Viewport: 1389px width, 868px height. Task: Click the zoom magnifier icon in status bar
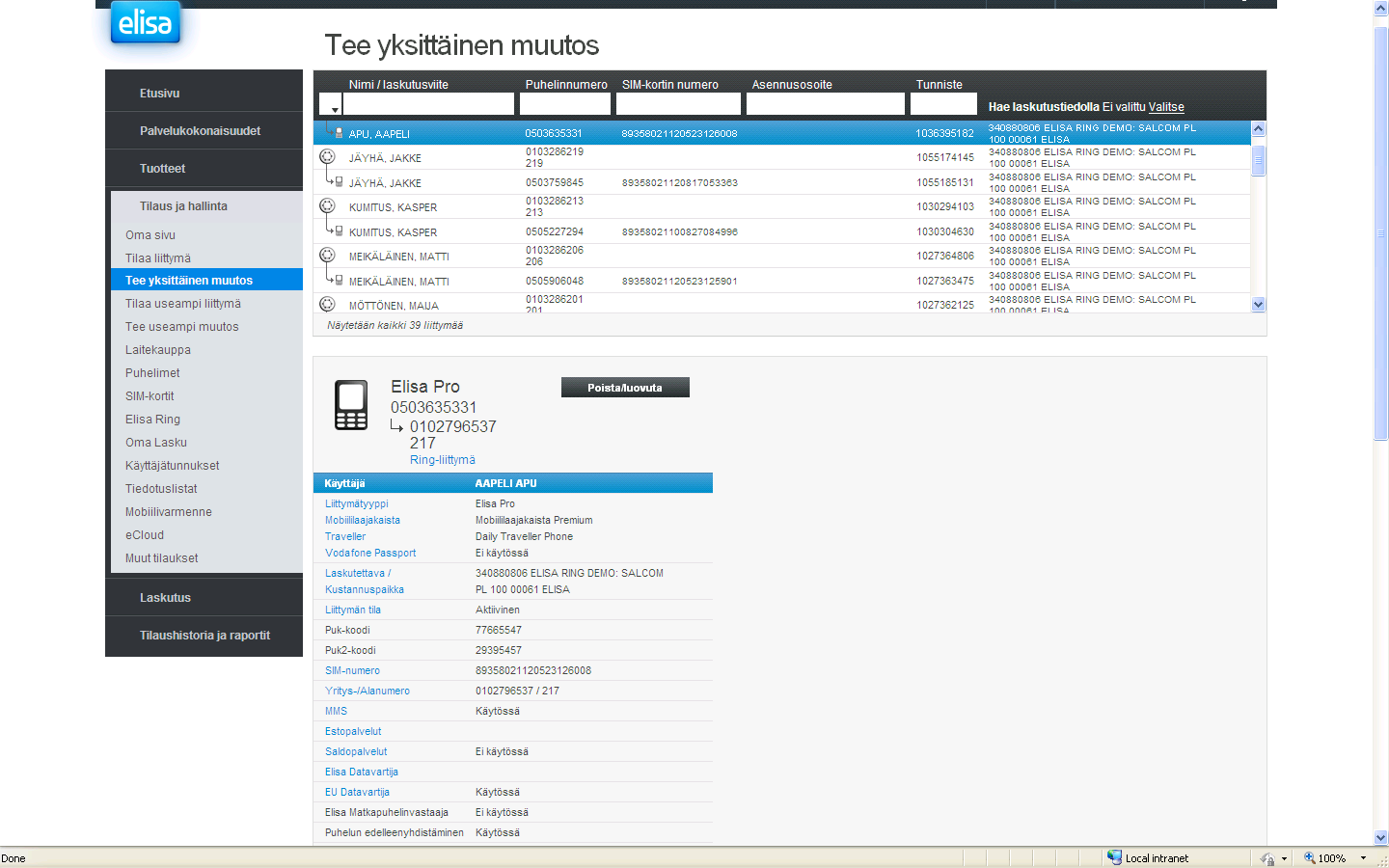tap(1309, 857)
